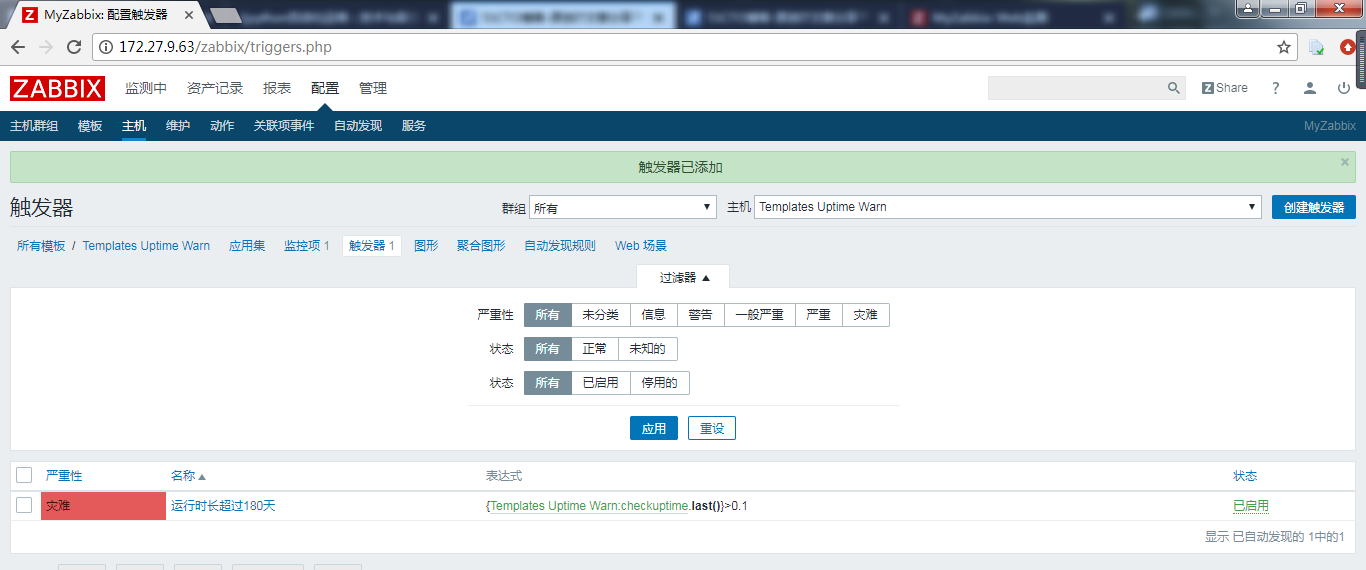Click the document-check extension icon

1317,47
